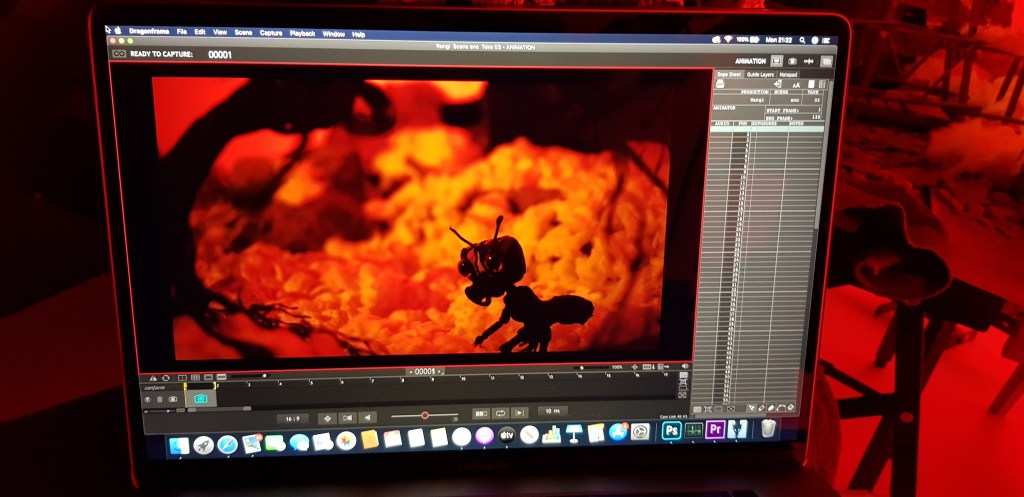
Task: Open the Capture menu
Action: pyautogui.click(x=271, y=33)
